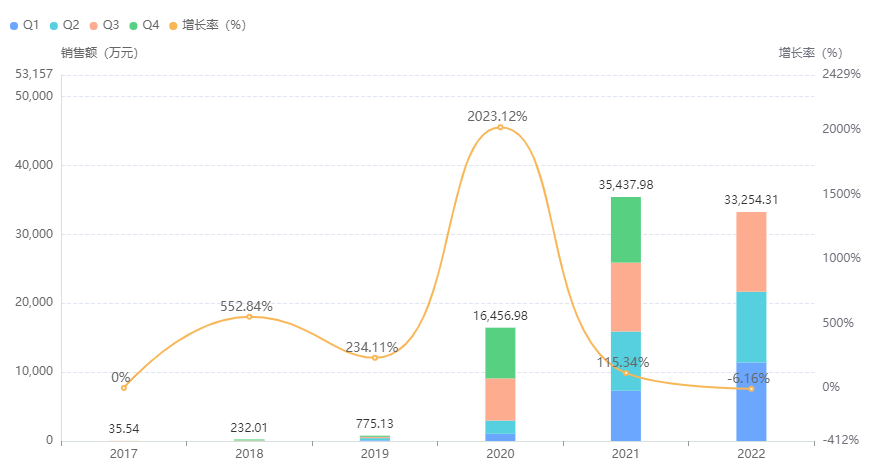
Task: Toggle the 增长率 (%) line legend item
Action: 173,24
